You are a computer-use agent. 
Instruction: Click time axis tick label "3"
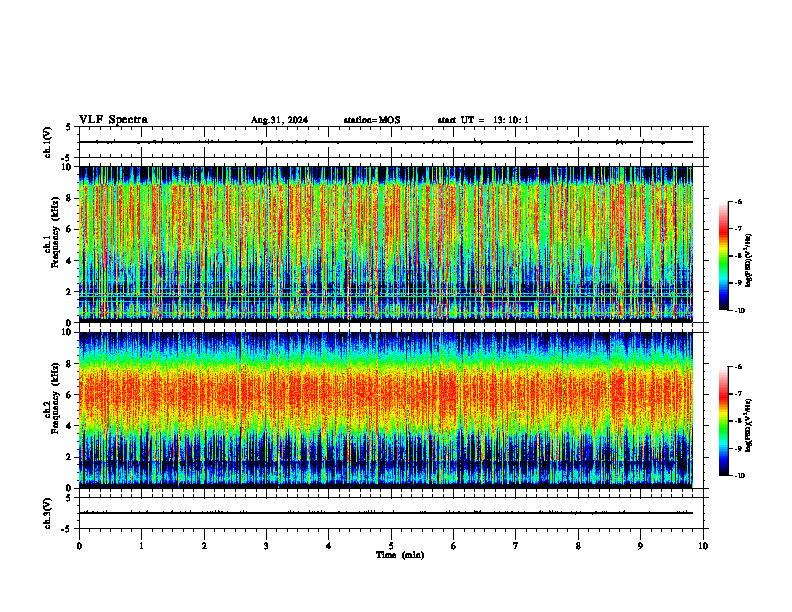click(266, 546)
